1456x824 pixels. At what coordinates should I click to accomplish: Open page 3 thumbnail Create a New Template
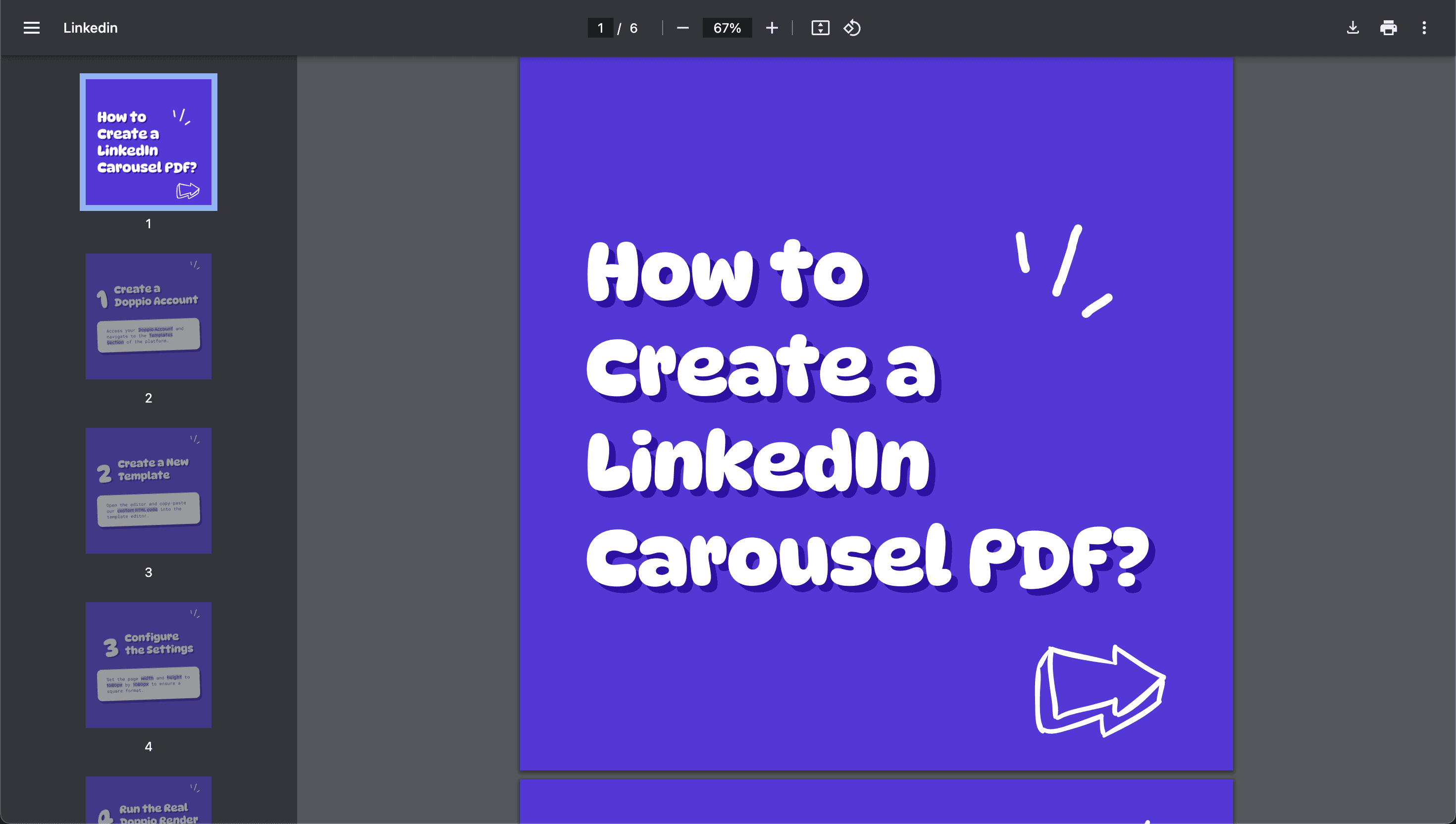[148, 491]
